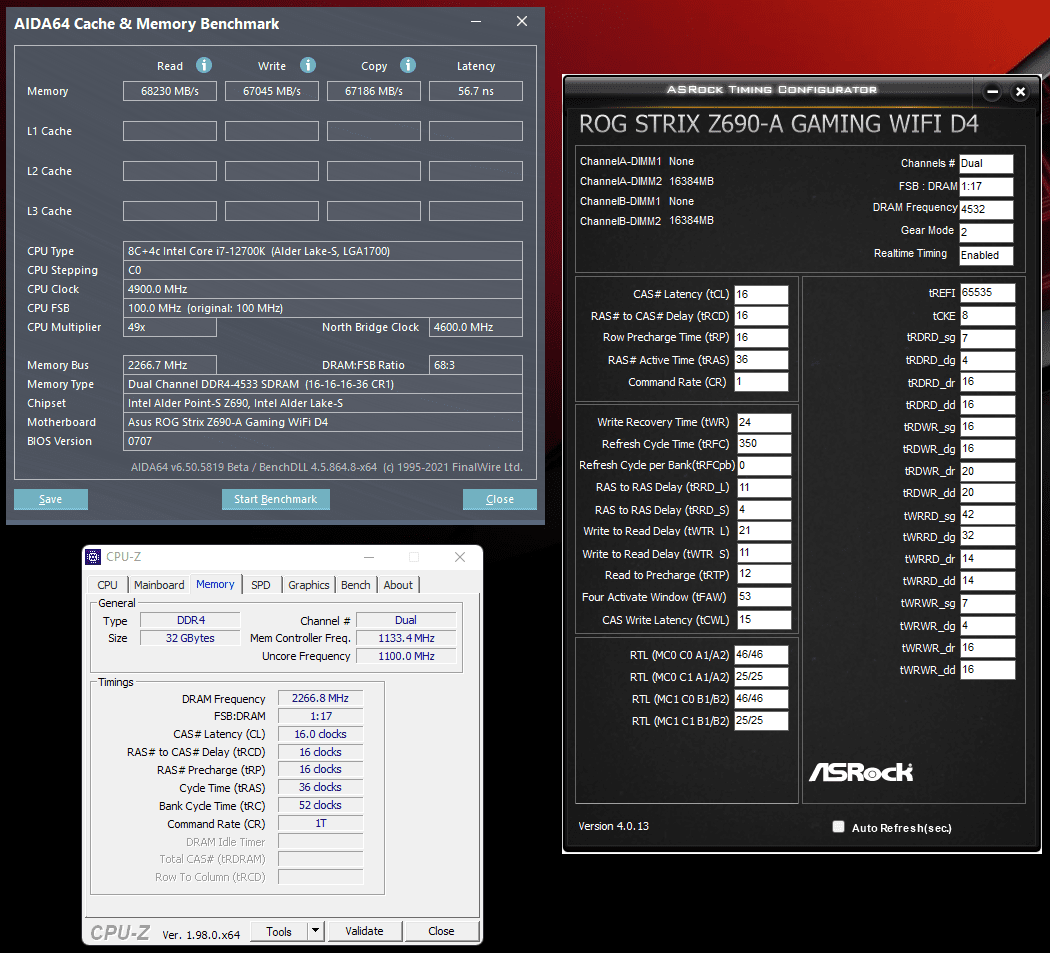Screen dimensions: 1050x953
Task: Click the tREFI field showing 65535
Action: click(x=988, y=293)
